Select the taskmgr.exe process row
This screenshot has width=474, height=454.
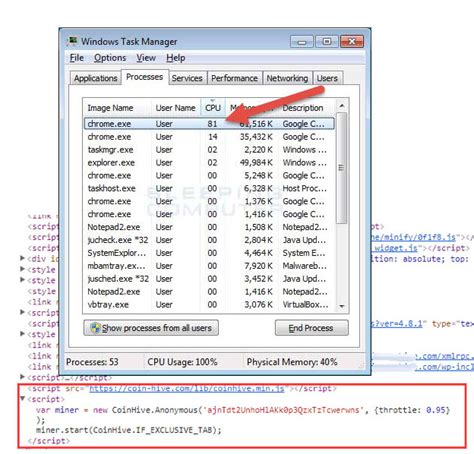pos(209,150)
